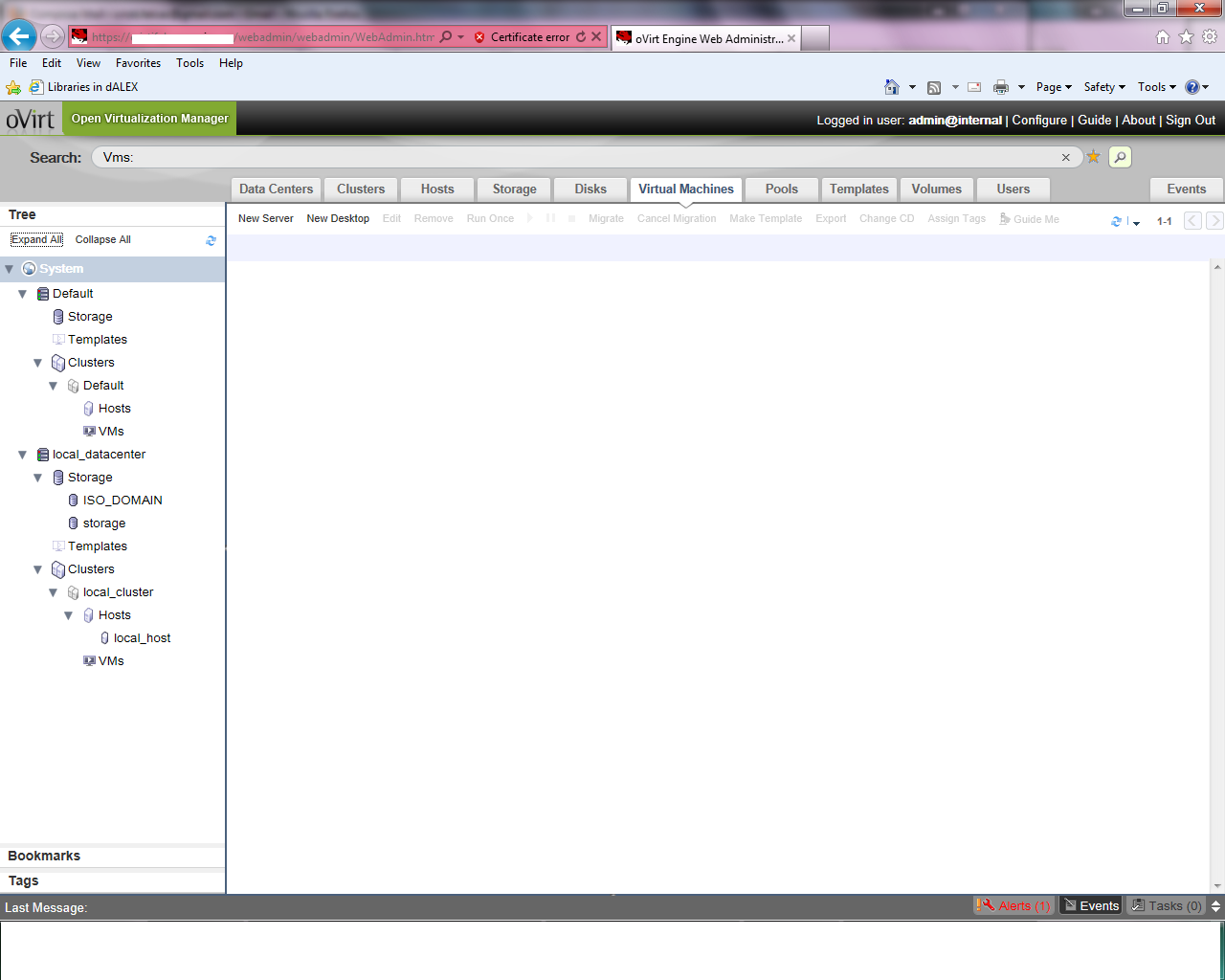Collapse the local_datacenter tree node
1225x980 pixels.
[x=23, y=455]
